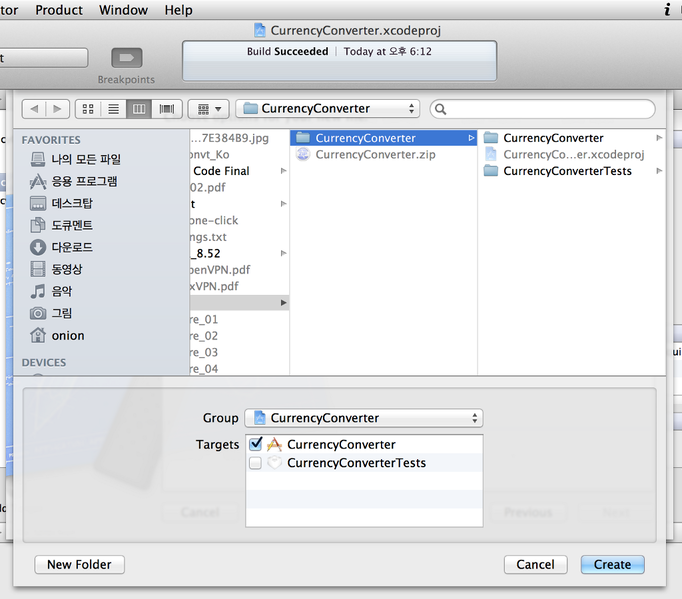682x599 pixels.
Task: Open the Group popup menu
Action: coord(364,418)
